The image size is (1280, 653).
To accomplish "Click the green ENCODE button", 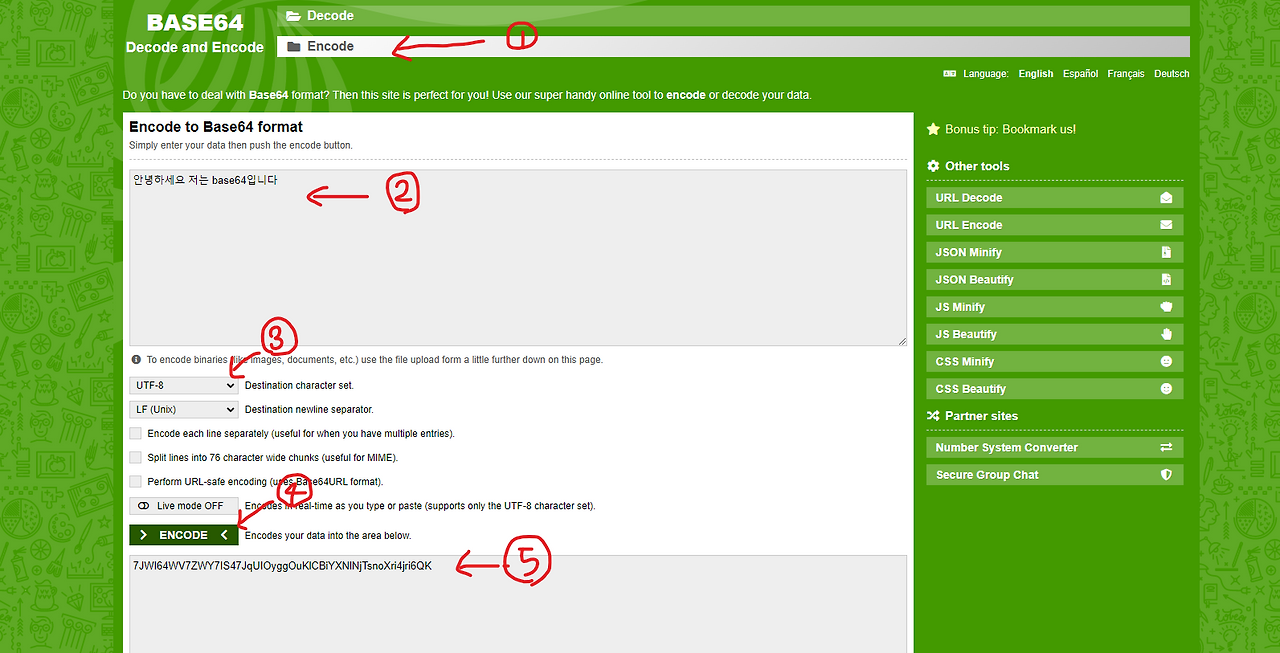I will click(184, 535).
